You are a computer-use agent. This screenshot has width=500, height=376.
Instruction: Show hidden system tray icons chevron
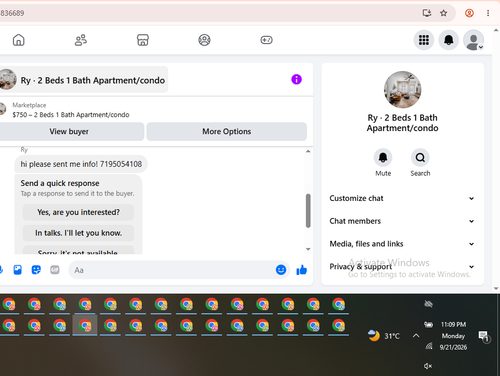click(x=416, y=335)
